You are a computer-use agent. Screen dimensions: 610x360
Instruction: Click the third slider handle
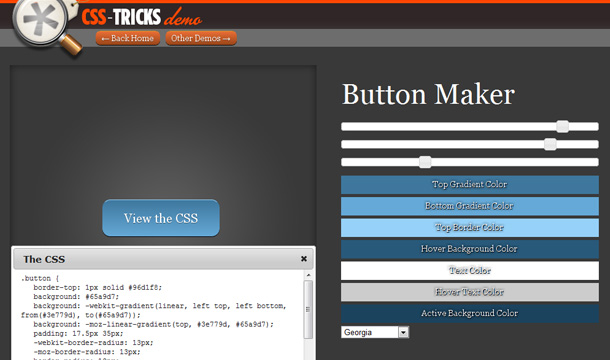(425, 162)
